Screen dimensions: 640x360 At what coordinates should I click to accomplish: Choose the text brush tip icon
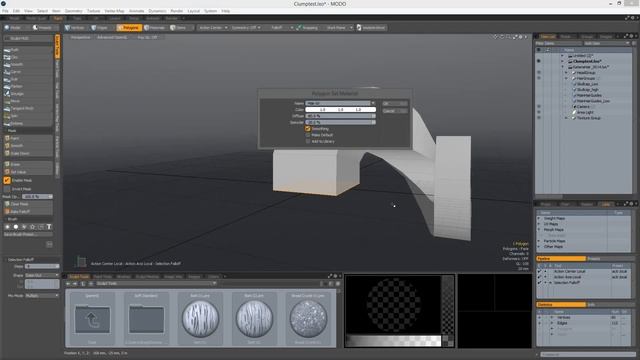click(x=49, y=227)
